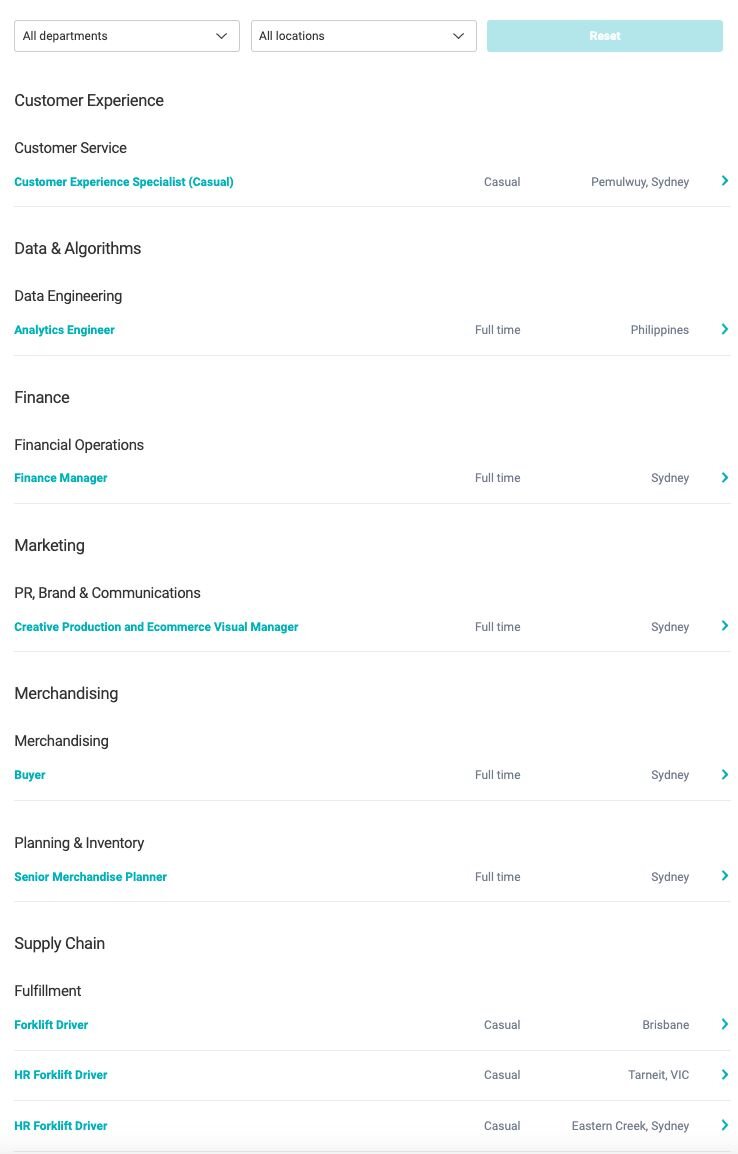The image size is (738, 1154).
Task: Click the chevron for Creative Production Manager row
Action: tap(725, 626)
